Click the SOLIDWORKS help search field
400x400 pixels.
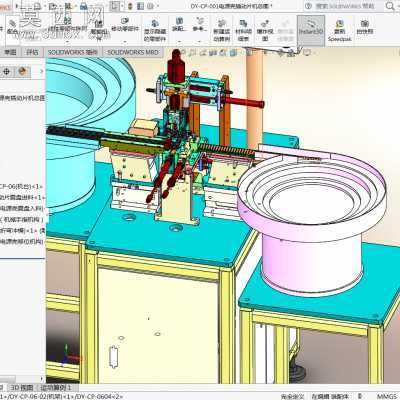click(345, 6)
